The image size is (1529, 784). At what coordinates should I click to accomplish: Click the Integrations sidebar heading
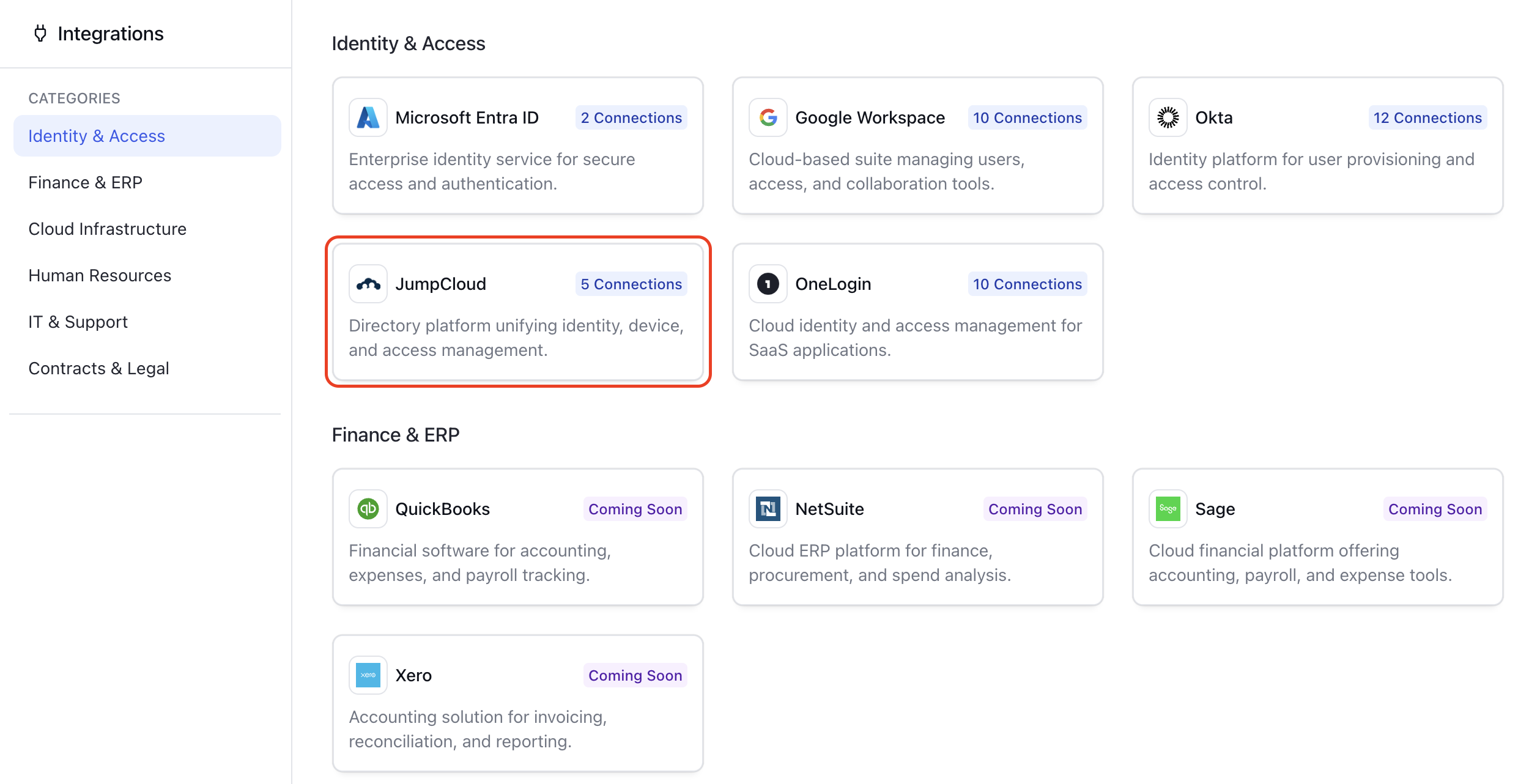[x=111, y=34]
